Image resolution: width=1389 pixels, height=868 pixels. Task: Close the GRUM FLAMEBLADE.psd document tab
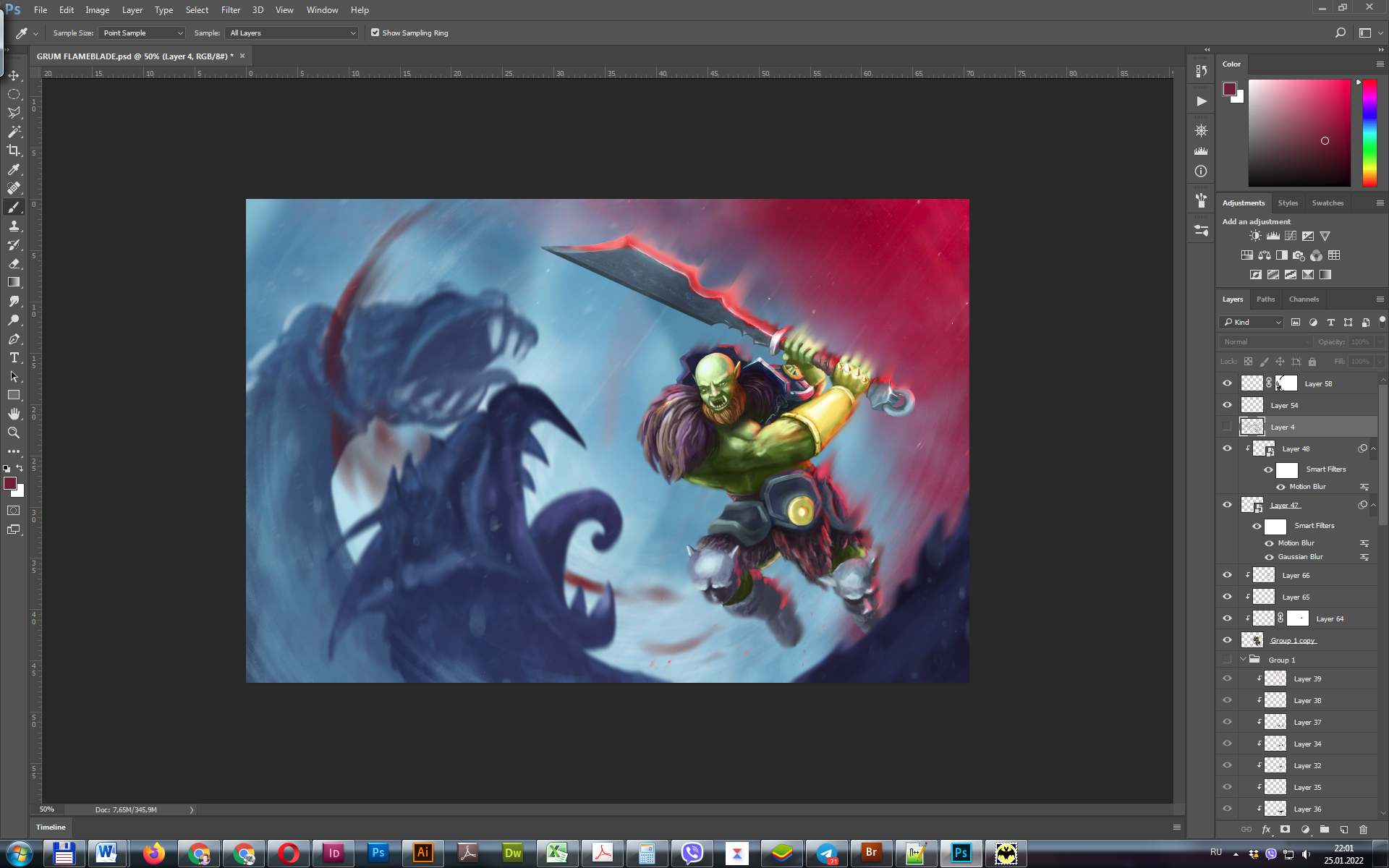(242, 56)
